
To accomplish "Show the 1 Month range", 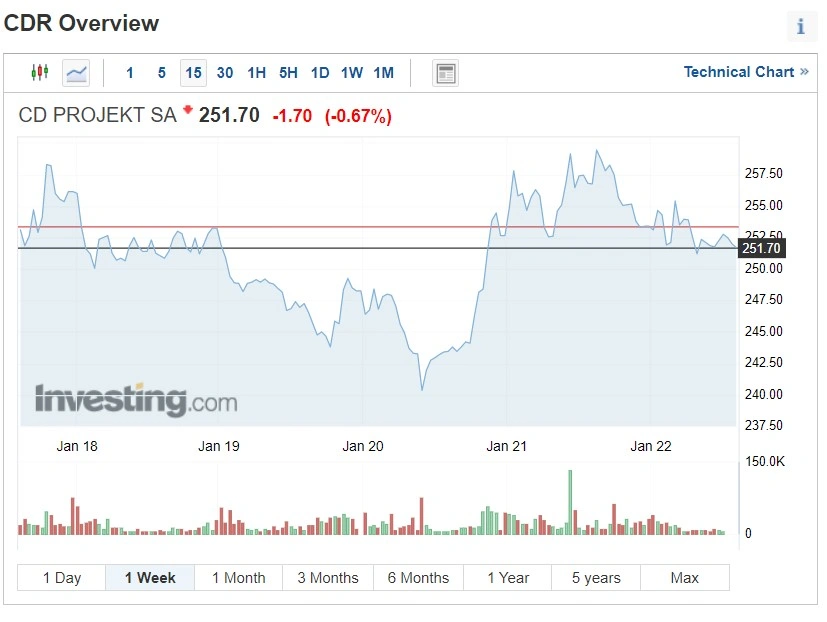I will [239, 578].
